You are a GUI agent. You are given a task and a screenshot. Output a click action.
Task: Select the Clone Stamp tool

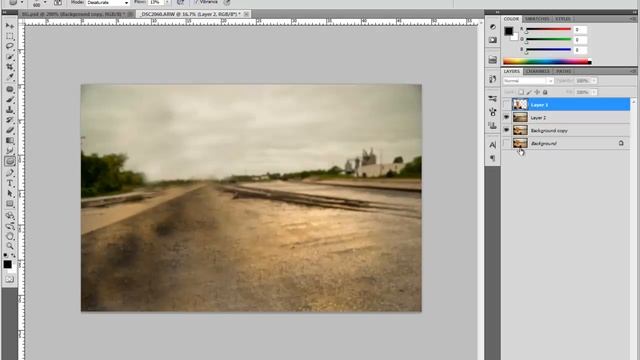pos(10,110)
